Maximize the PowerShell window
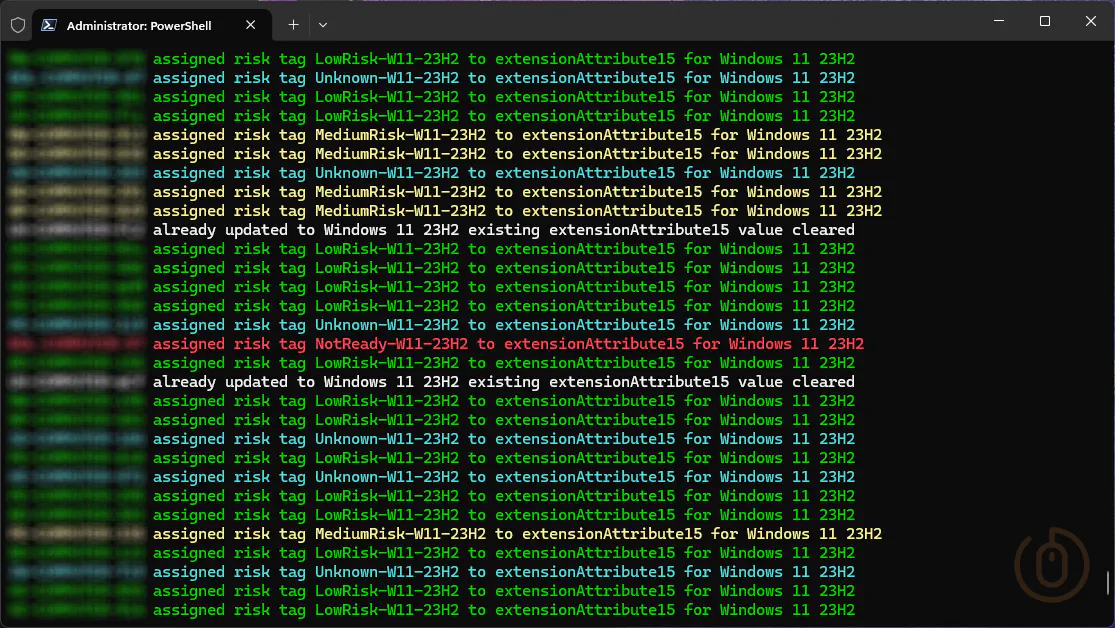The image size is (1115, 628). tap(1045, 21)
